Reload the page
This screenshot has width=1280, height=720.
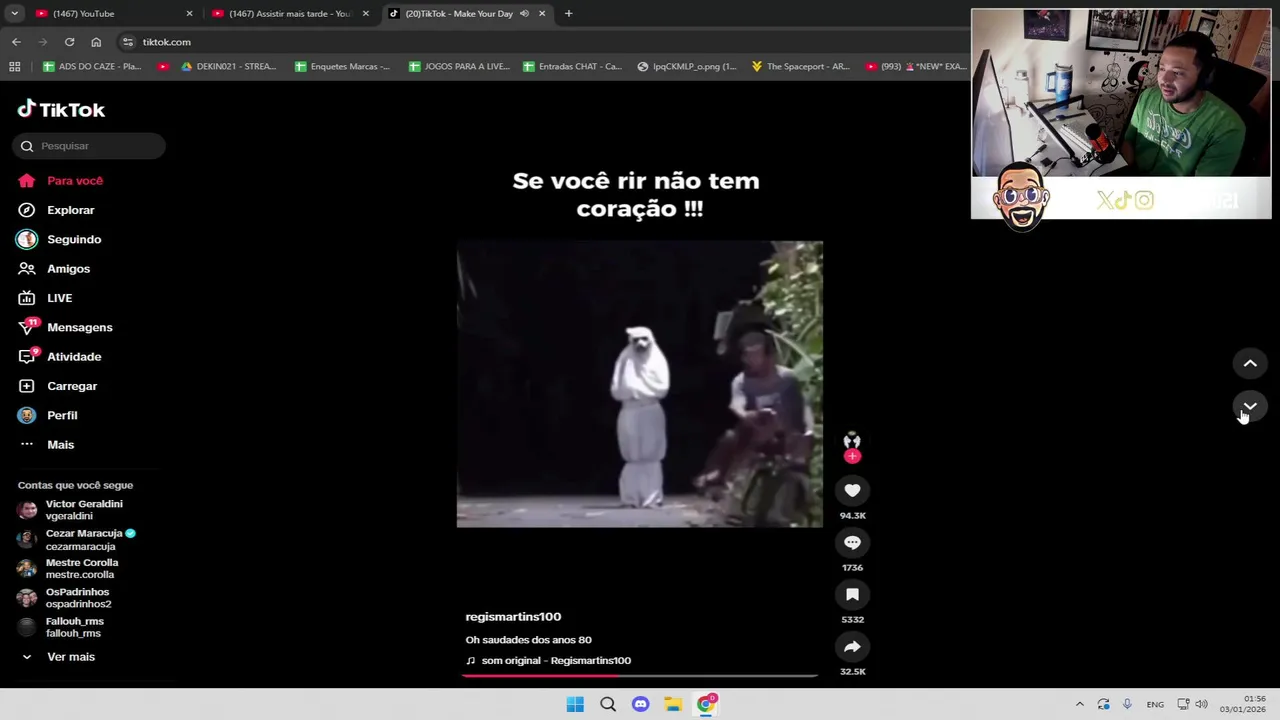69,42
